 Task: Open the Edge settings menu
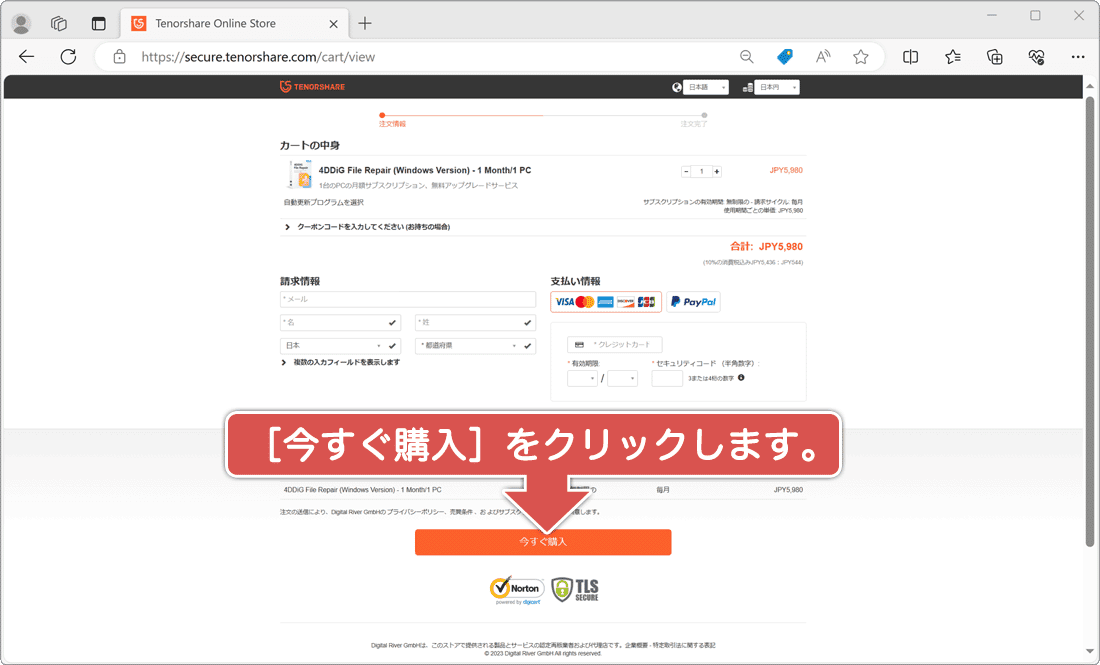point(1078,57)
